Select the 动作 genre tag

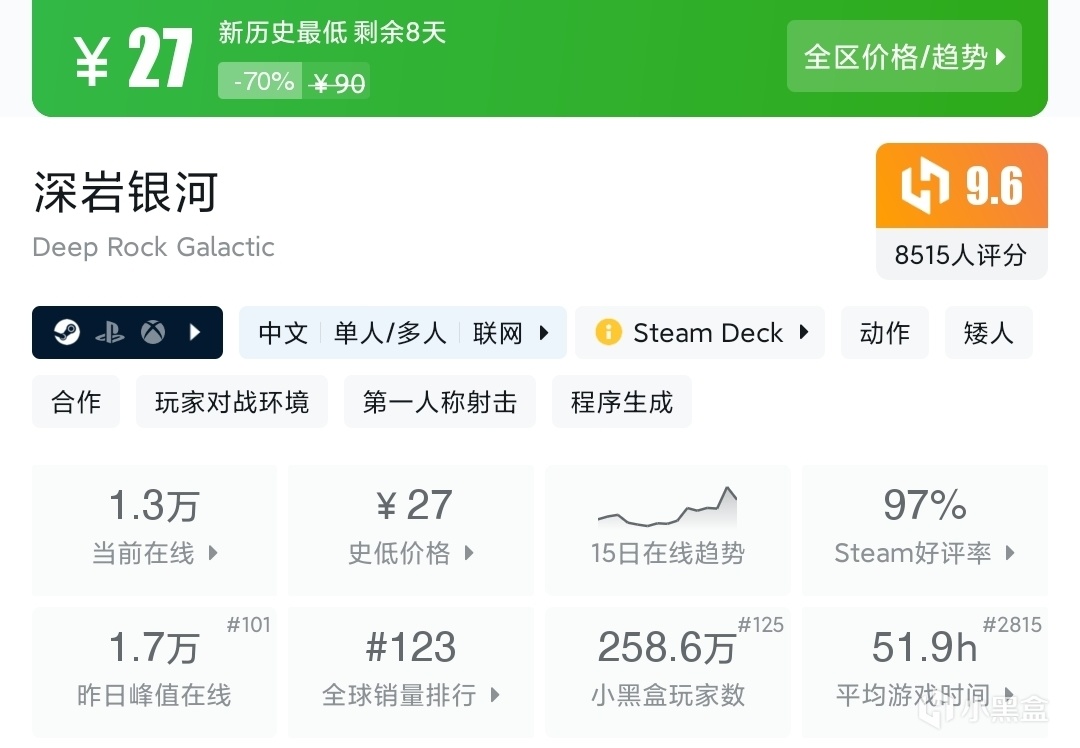coord(885,332)
